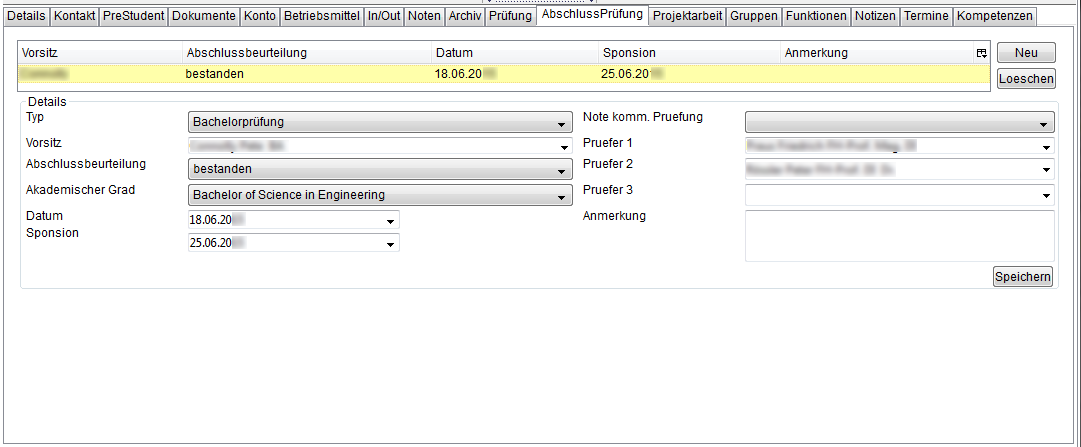Switch to the Projektarbeit tab
Image resolution: width=1081 pixels, height=447 pixels.
(x=686, y=16)
